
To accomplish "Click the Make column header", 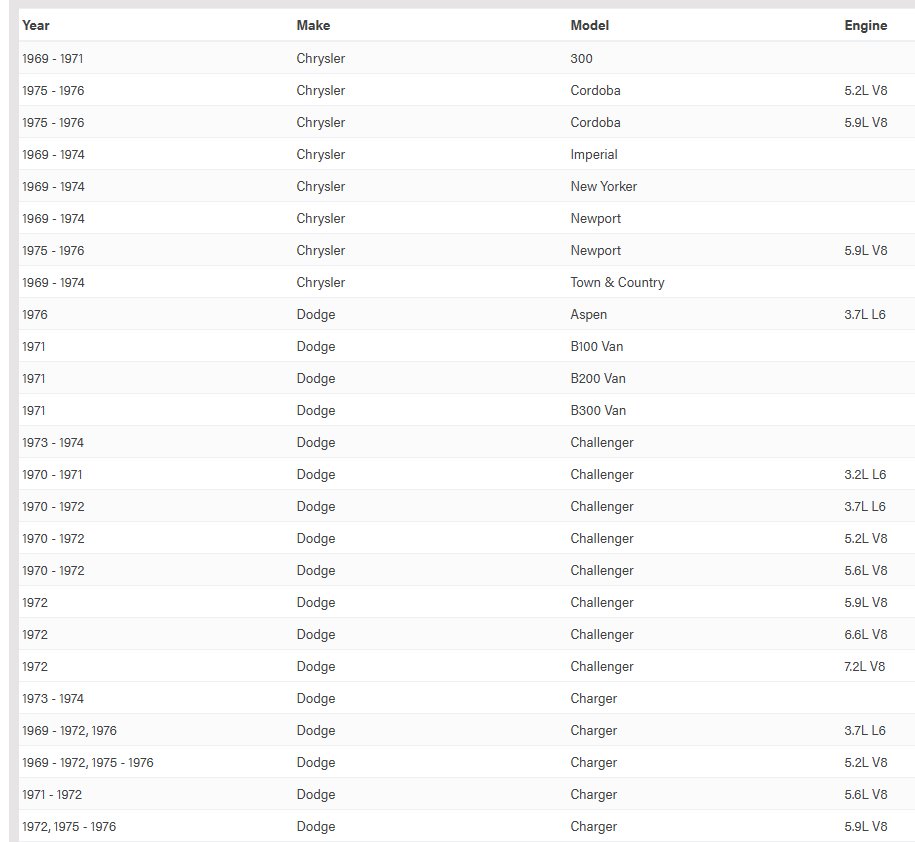I will point(313,26).
